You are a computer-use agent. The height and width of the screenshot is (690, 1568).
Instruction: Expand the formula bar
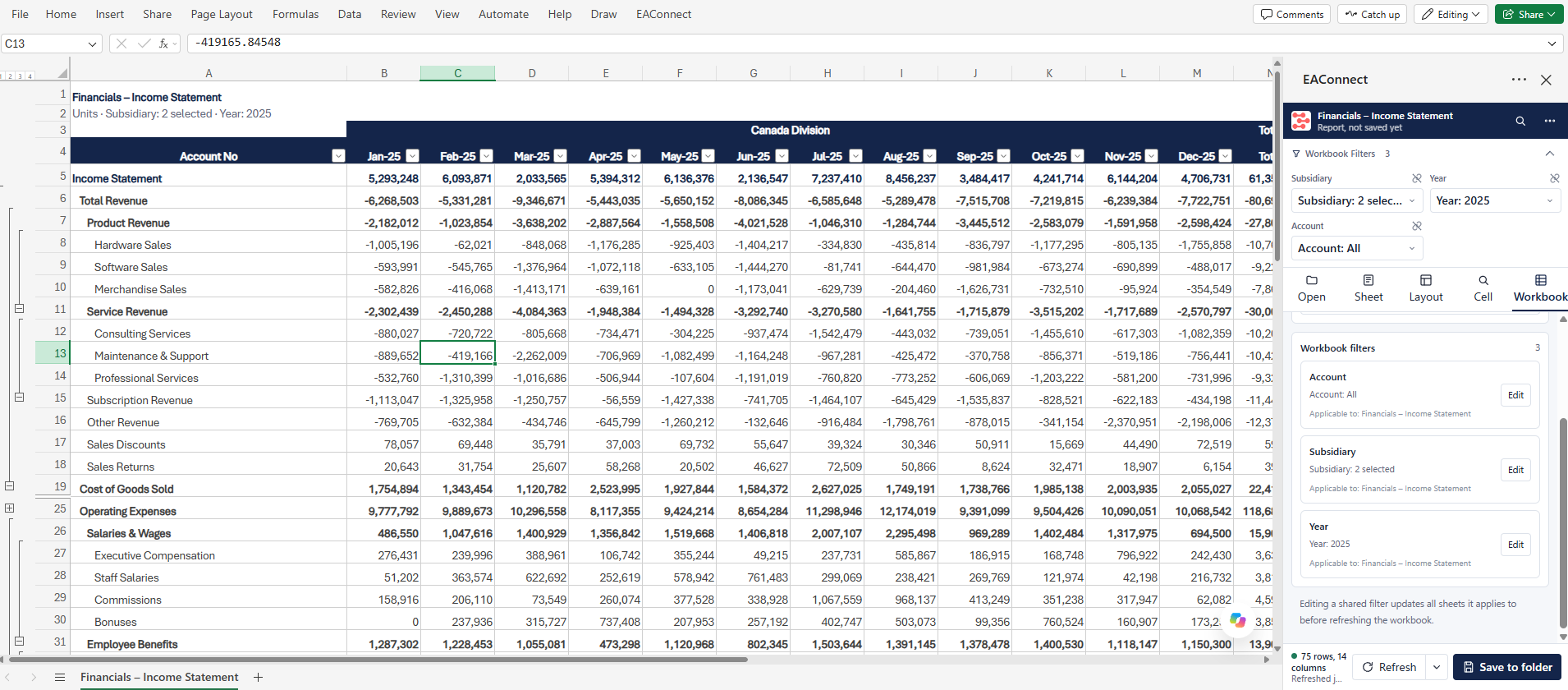click(1552, 44)
